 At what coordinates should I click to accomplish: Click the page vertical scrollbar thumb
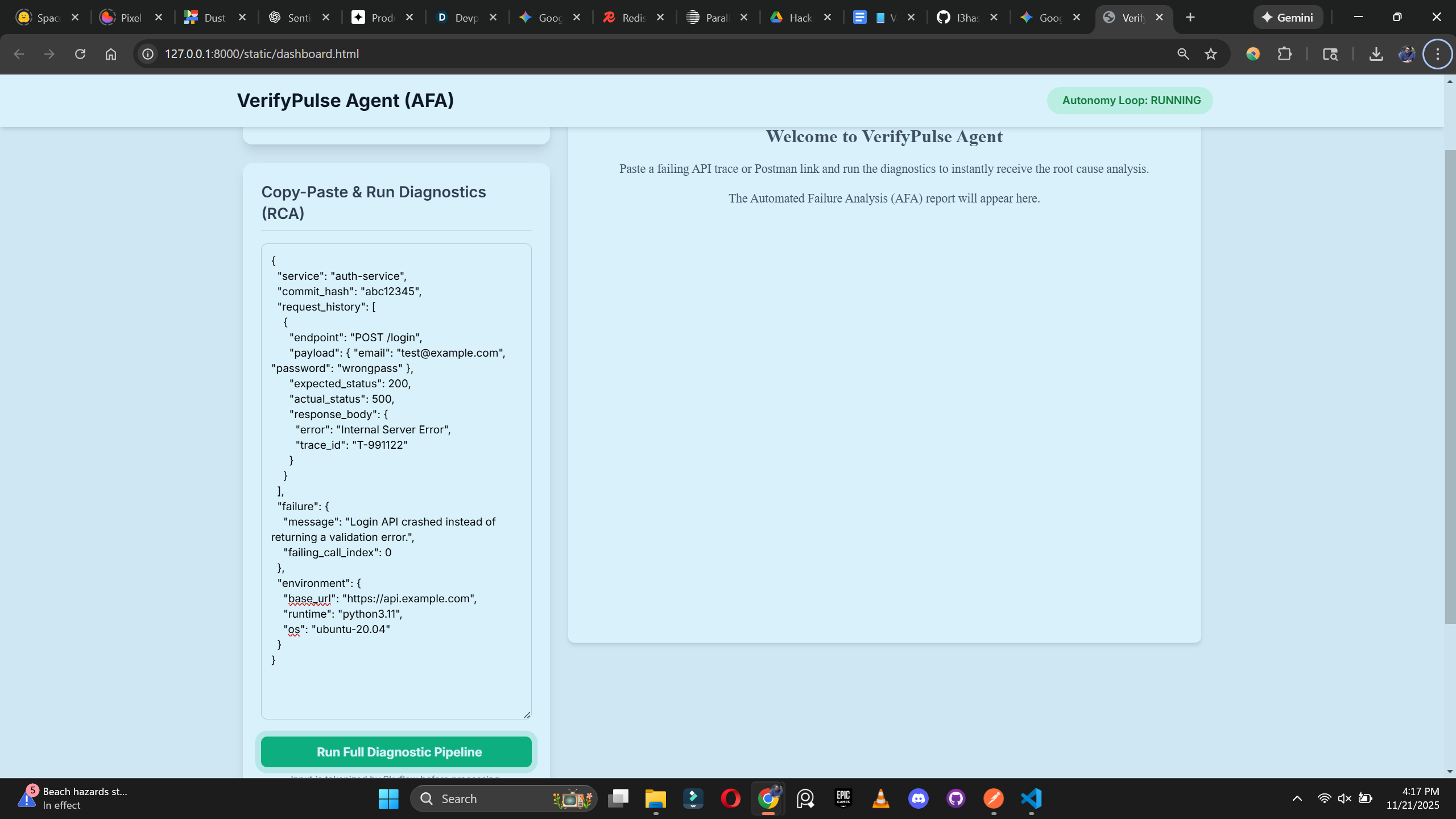[1450, 387]
